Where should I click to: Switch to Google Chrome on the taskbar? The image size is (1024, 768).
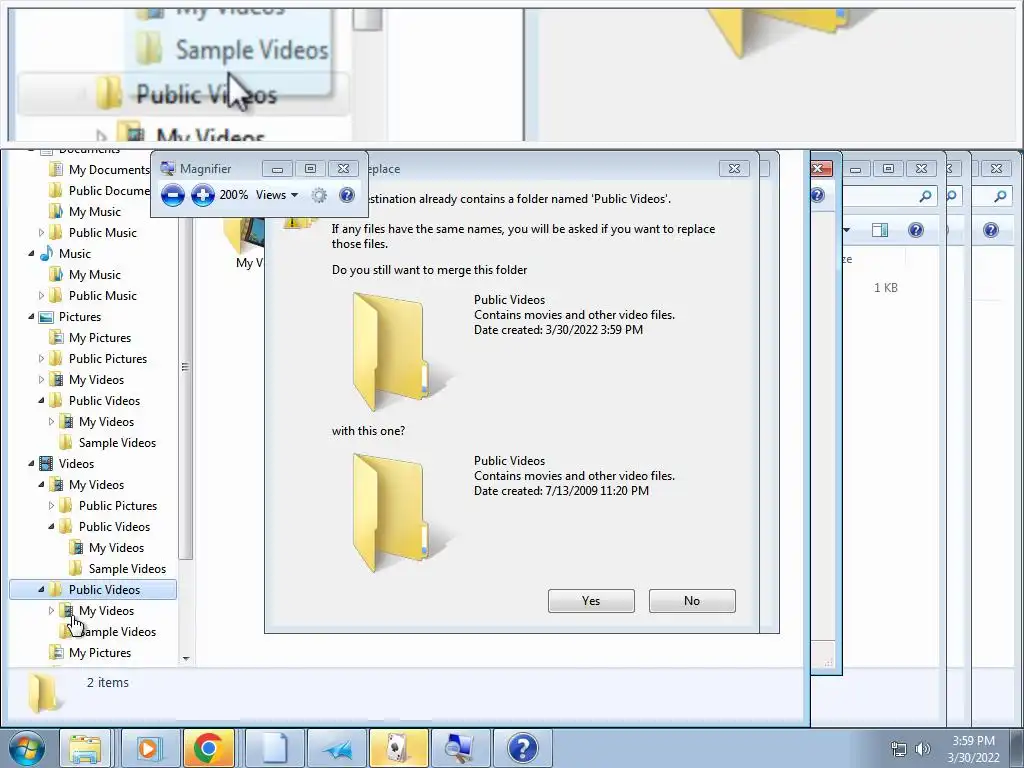click(208, 748)
